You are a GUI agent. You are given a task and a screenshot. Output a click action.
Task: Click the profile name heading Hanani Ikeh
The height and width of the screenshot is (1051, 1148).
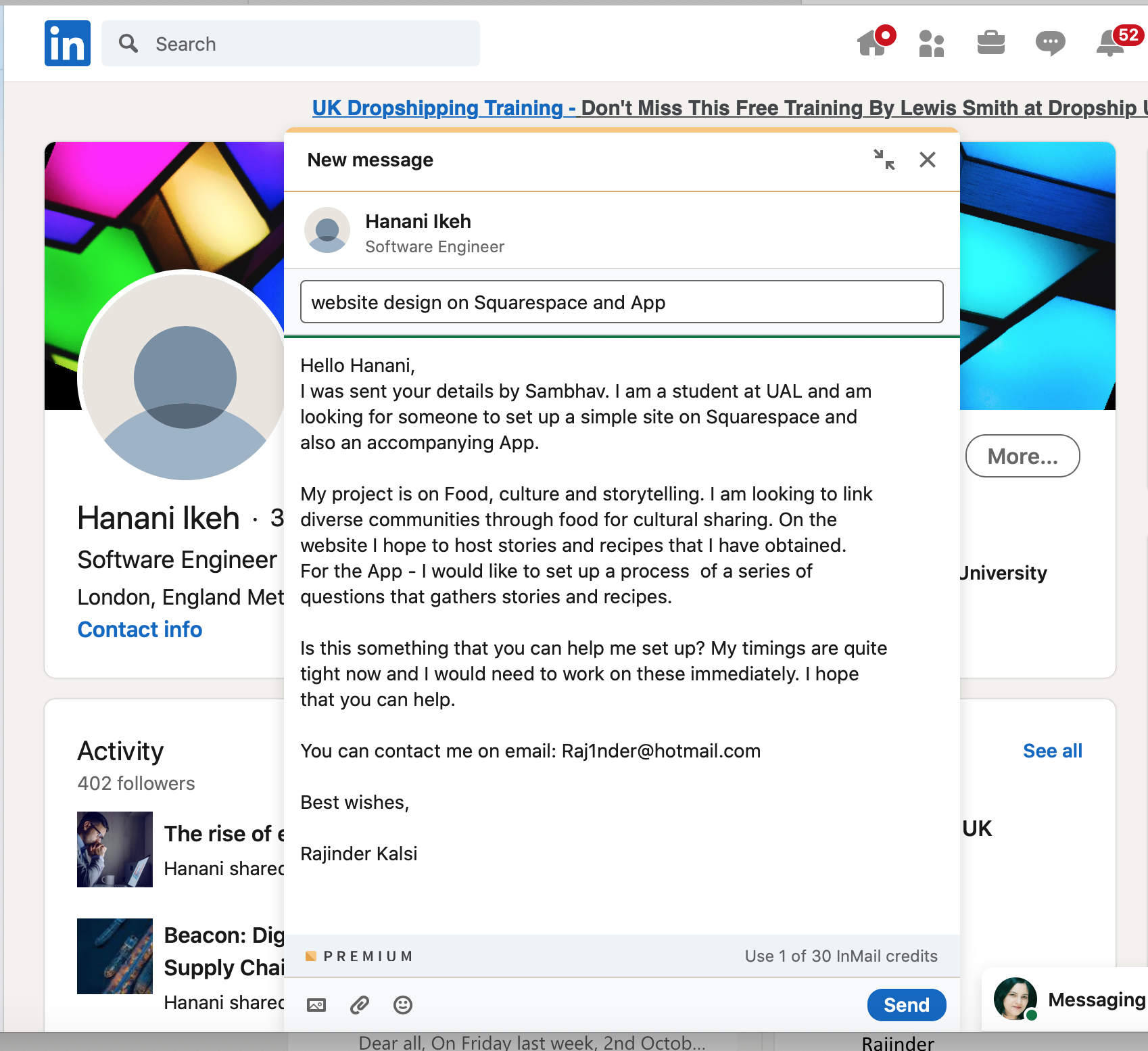click(x=158, y=518)
